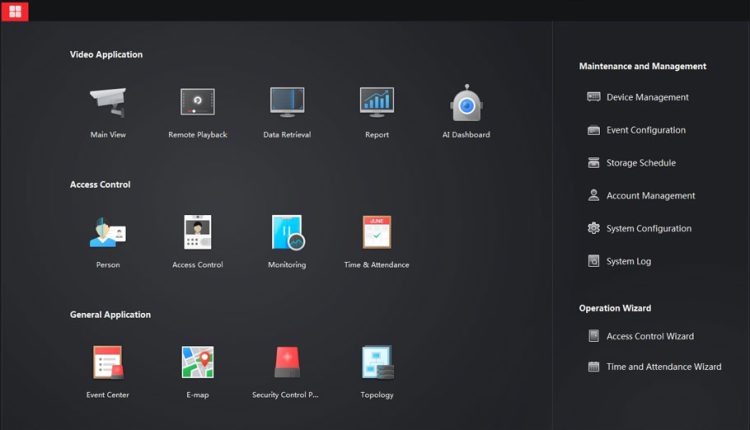The height and width of the screenshot is (430, 750).
Task: Select Storage Schedule in maintenance list
Action: pyautogui.click(x=640, y=163)
